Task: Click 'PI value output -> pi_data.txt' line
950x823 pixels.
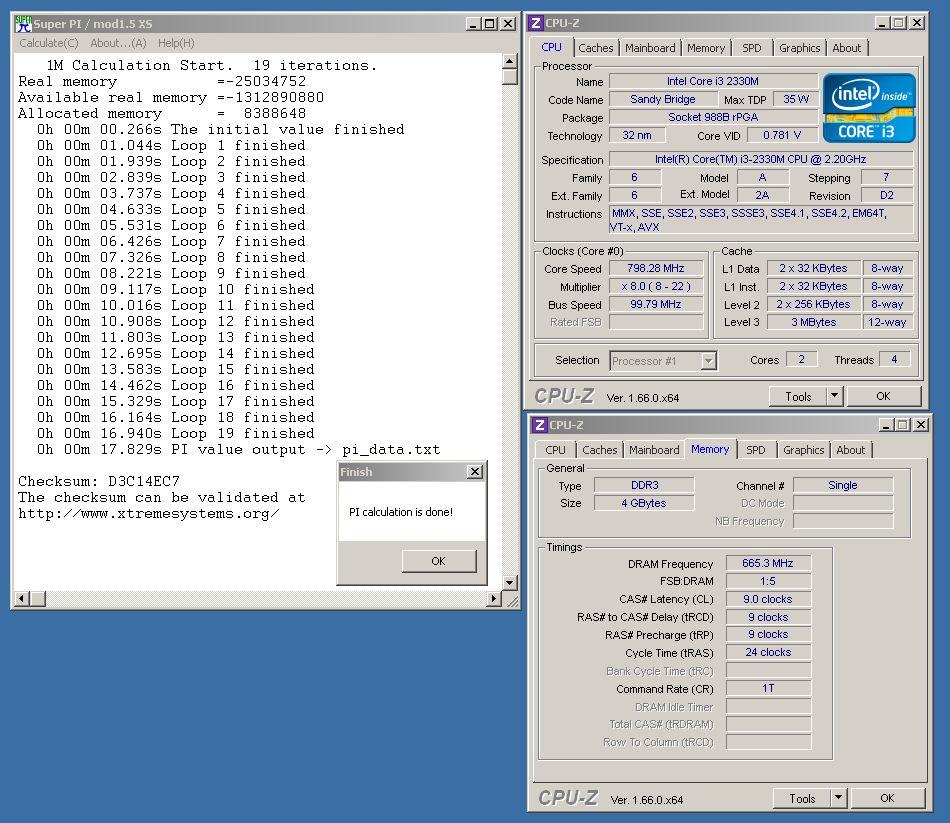Action: 238,450
